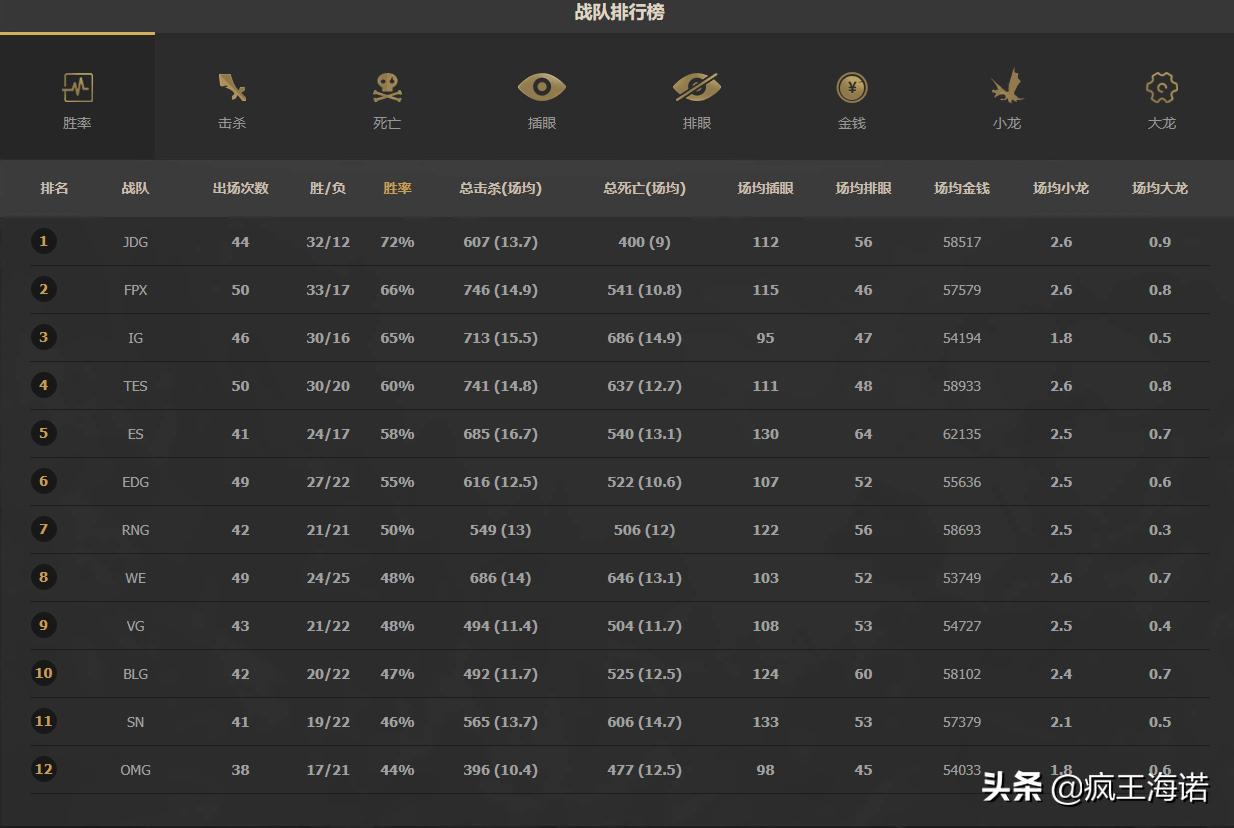Click the 战队排行榜 title
This screenshot has width=1234, height=828.
click(x=619, y=13)
